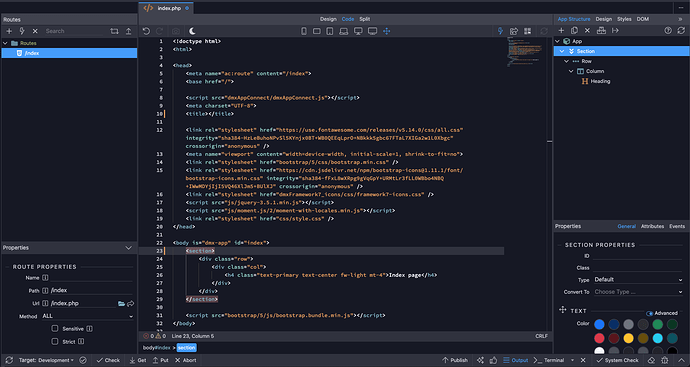
Task: Open the Method ALL dropdown
Action: pos(88,316)
